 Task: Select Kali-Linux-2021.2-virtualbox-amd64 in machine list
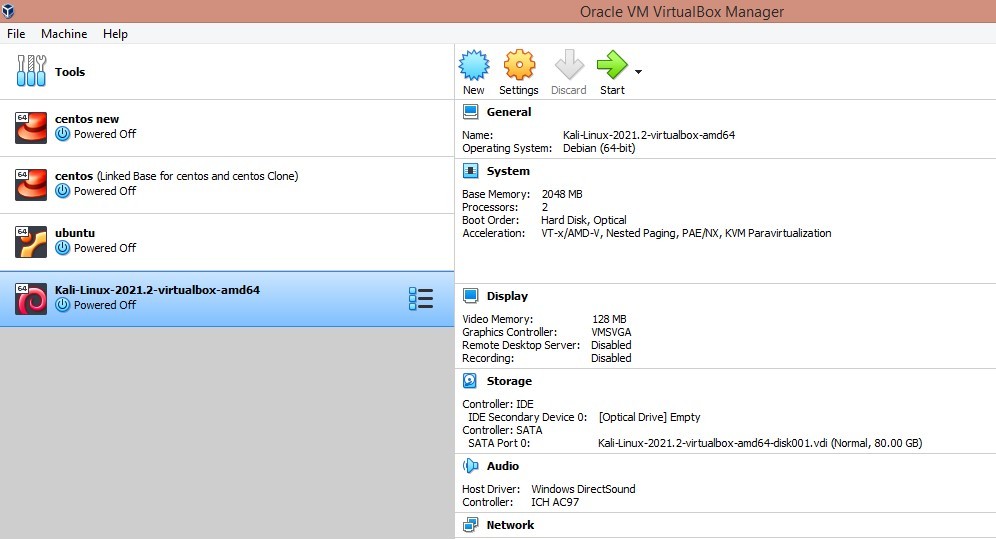(x=158, y=290)
